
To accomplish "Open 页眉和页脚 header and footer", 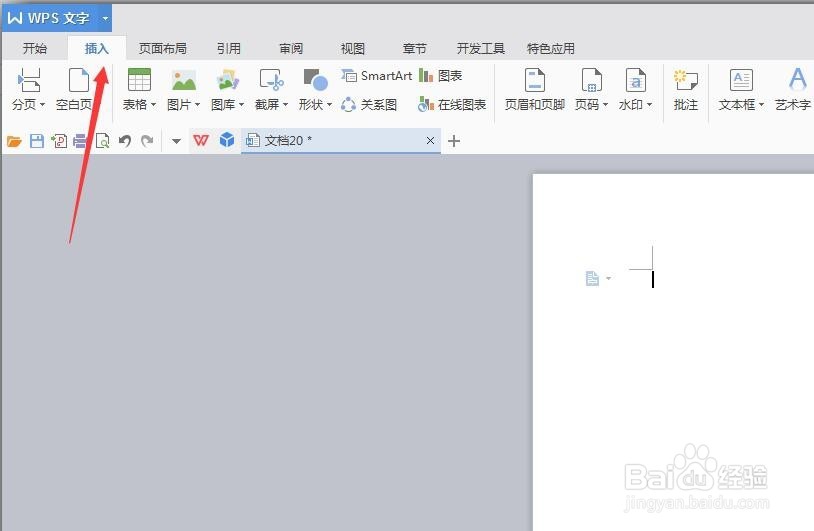I will (x=535, y=89).
